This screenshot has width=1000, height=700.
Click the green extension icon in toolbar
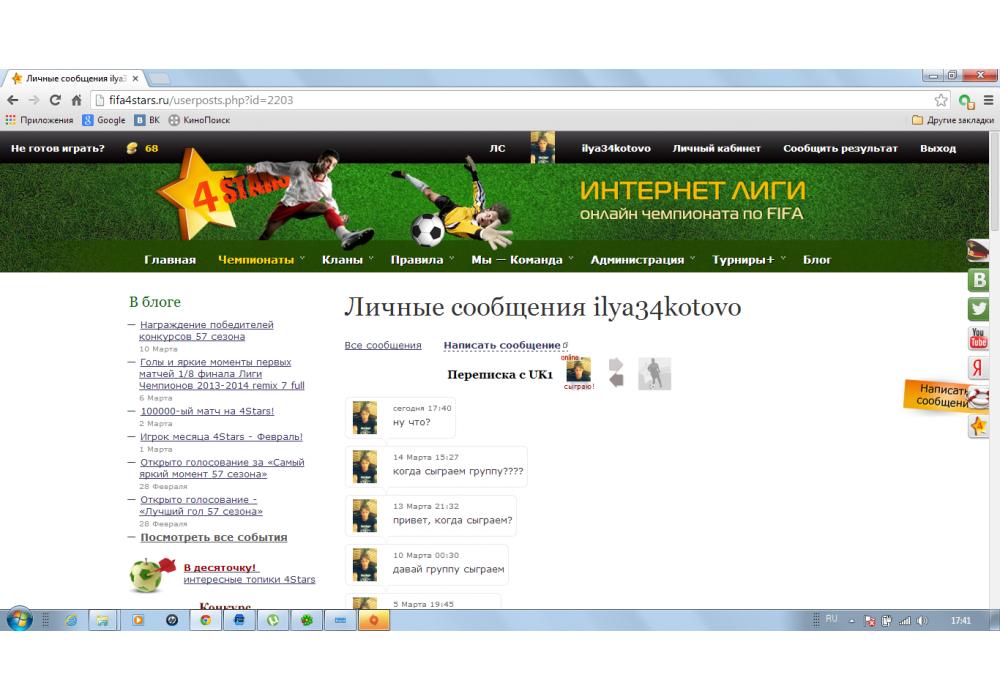(967, 101)
